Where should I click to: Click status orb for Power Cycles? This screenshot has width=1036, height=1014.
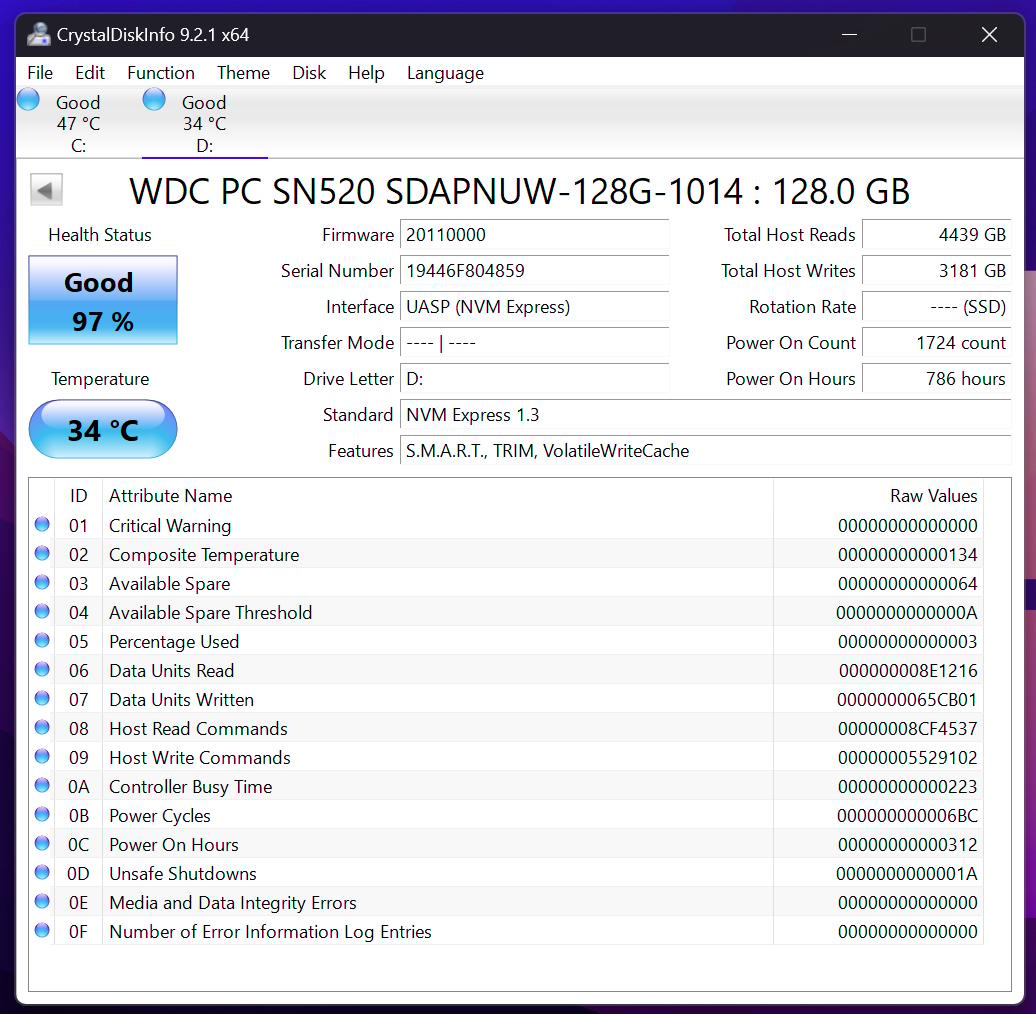[42, 815]
